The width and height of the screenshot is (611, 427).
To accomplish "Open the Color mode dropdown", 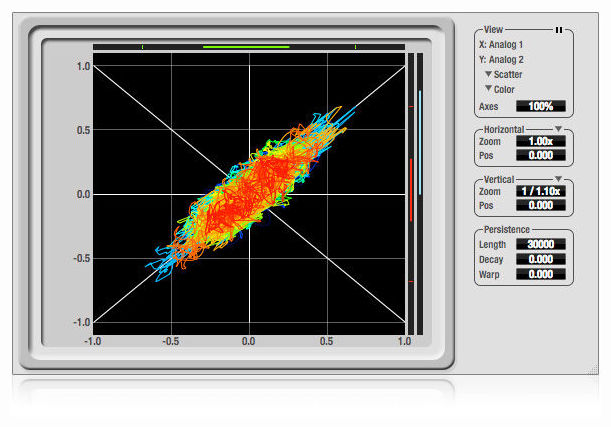I will pos(500,89).
